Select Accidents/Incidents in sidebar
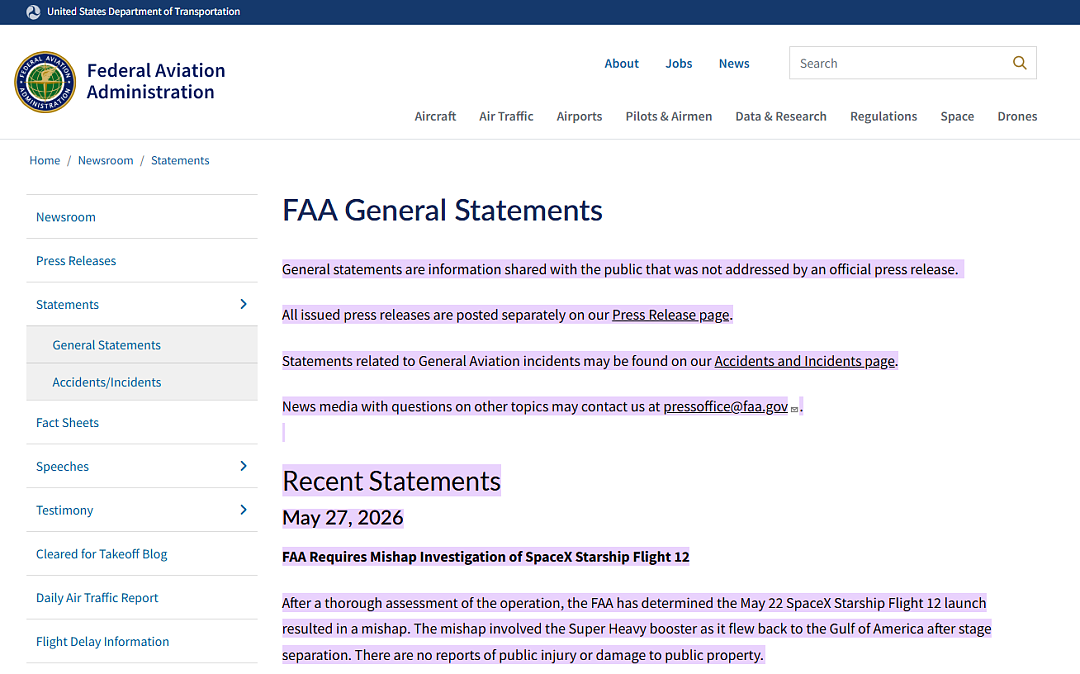Image resolution: width=1080 pixels, height=674 pixels. [x=107, y=382]
